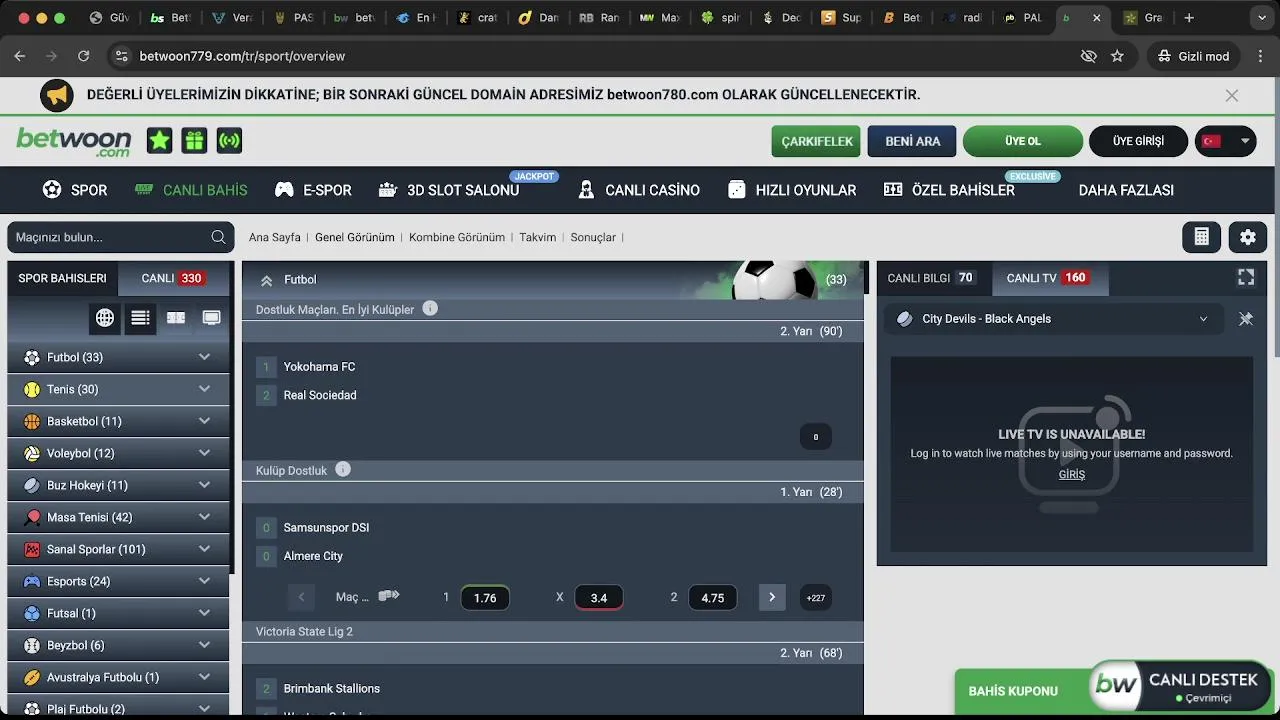Click the ÇARKIFELEK button
This screenshot has height=720, width=1280.
(817, 141)
